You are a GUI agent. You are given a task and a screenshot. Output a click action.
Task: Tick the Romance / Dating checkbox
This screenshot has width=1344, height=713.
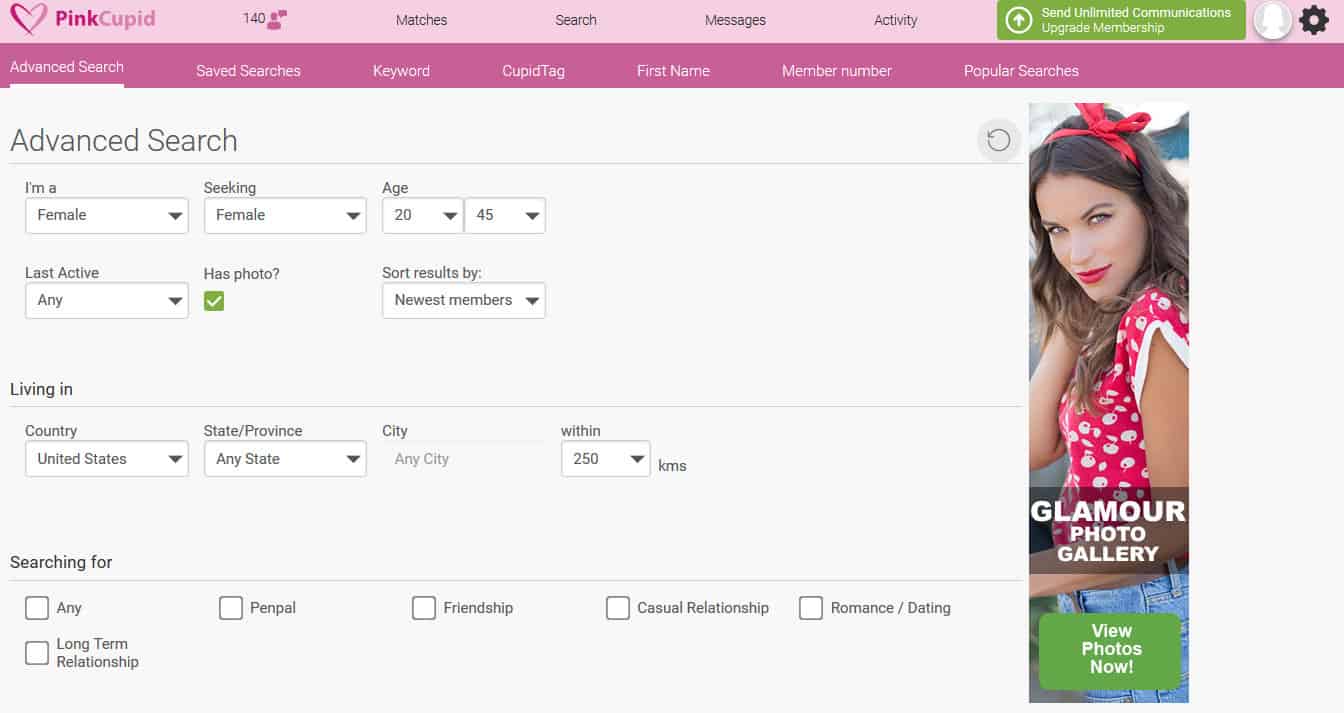pos(811,608)
